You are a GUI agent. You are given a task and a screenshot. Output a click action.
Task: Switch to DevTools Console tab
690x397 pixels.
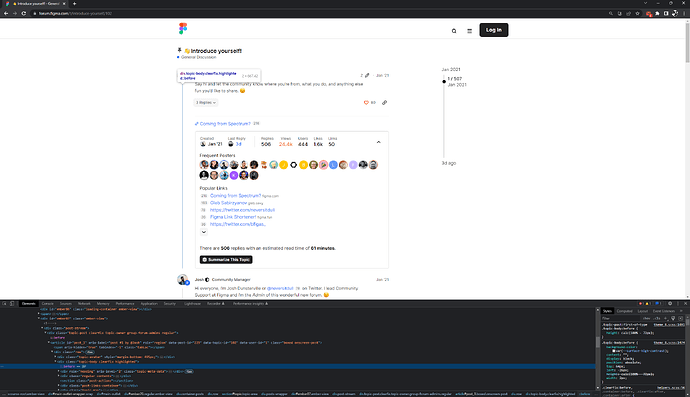point(48,304)
